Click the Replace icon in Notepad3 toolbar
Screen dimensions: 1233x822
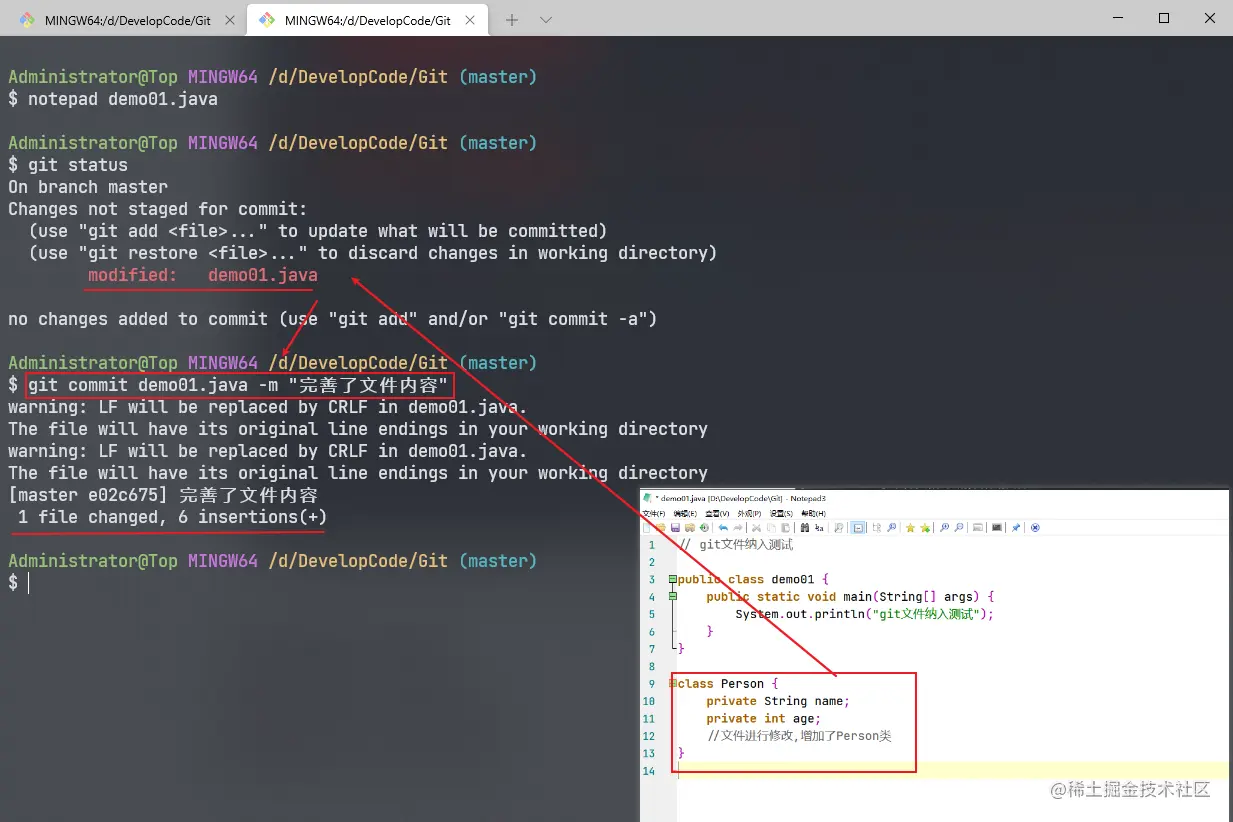coord(819,527)
